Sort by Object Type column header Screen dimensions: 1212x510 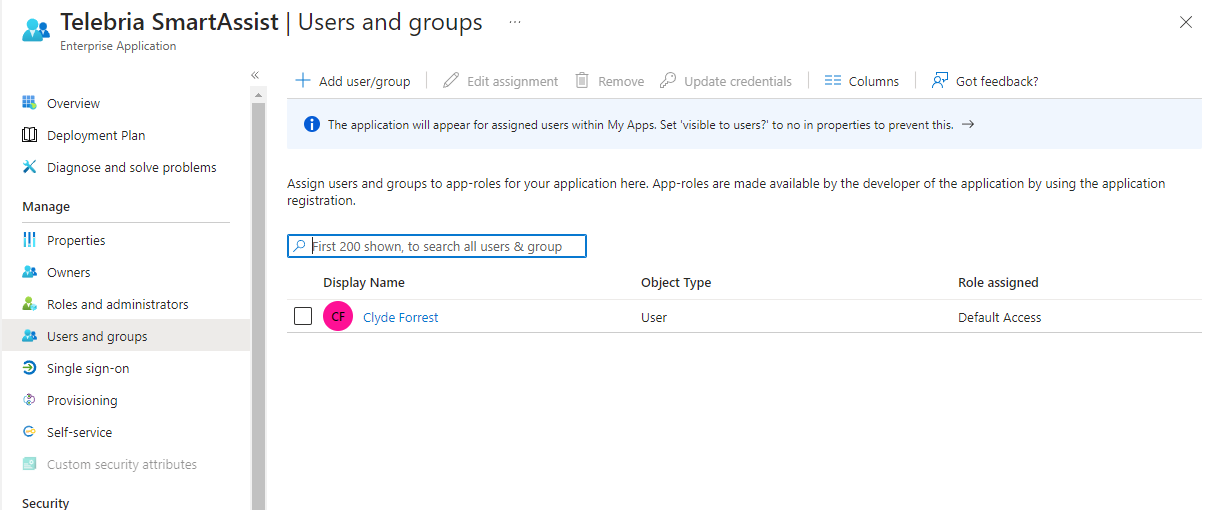(x=676, y=282)
